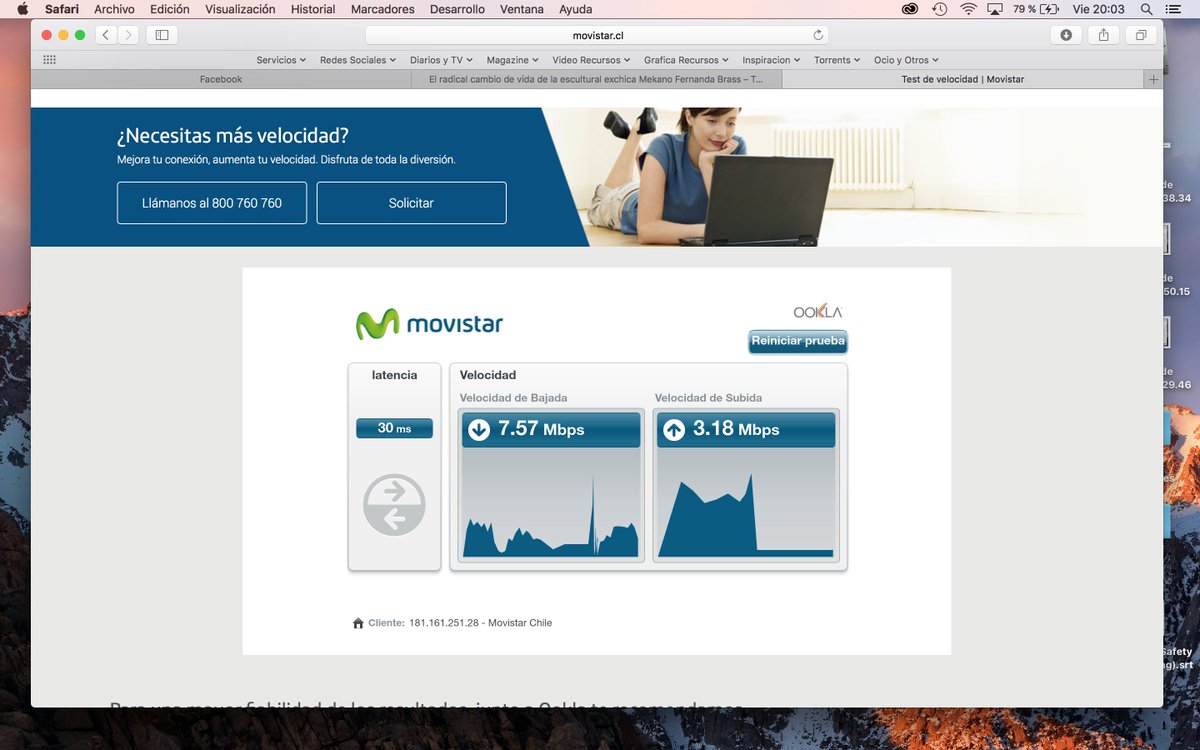Open Time Machine menu bar icon

939,9
